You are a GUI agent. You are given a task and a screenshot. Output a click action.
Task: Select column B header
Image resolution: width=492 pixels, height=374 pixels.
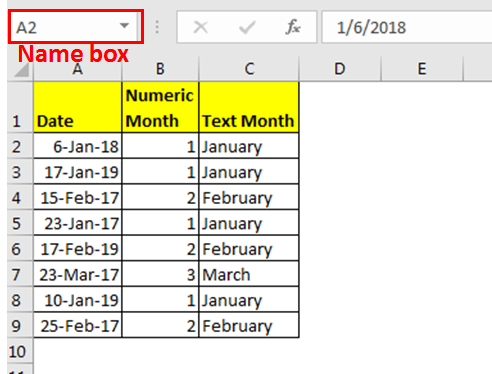[160, 69]
